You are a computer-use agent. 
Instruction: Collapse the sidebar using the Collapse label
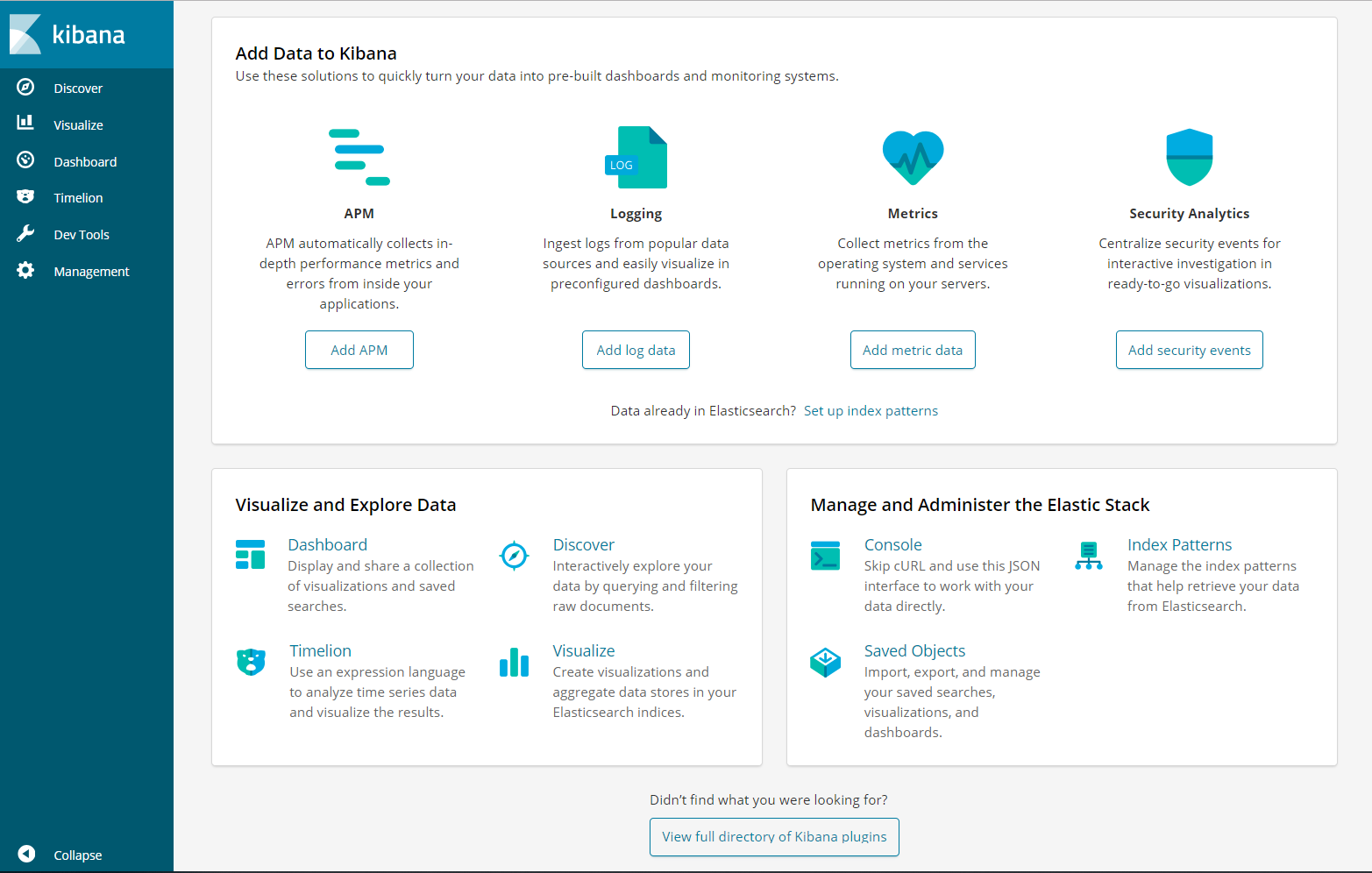click(x=78, y=855)
